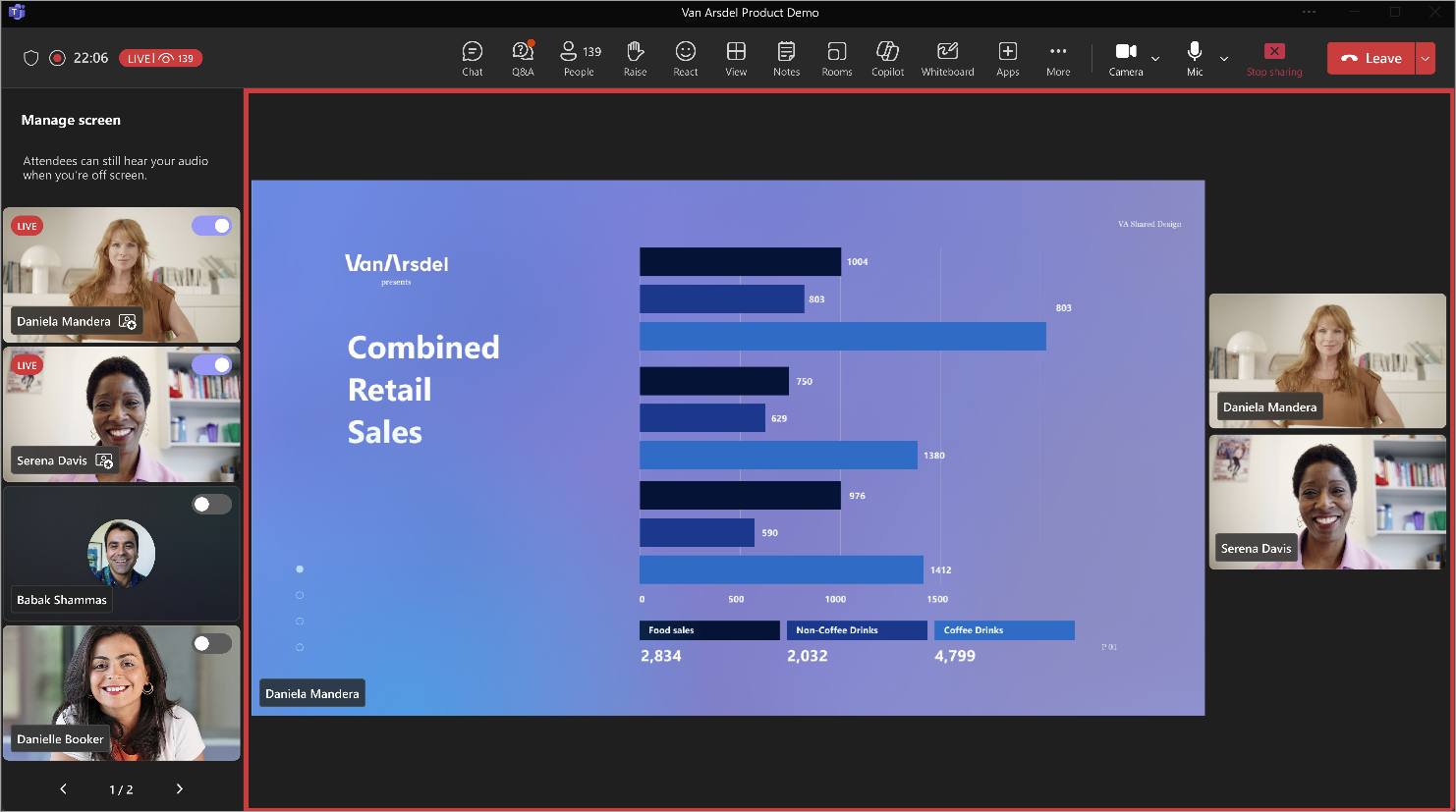Viewport: 1456px width, 812px height.
Task: Click the Daniela Mandera presenter label on slide
Action: 312,693
